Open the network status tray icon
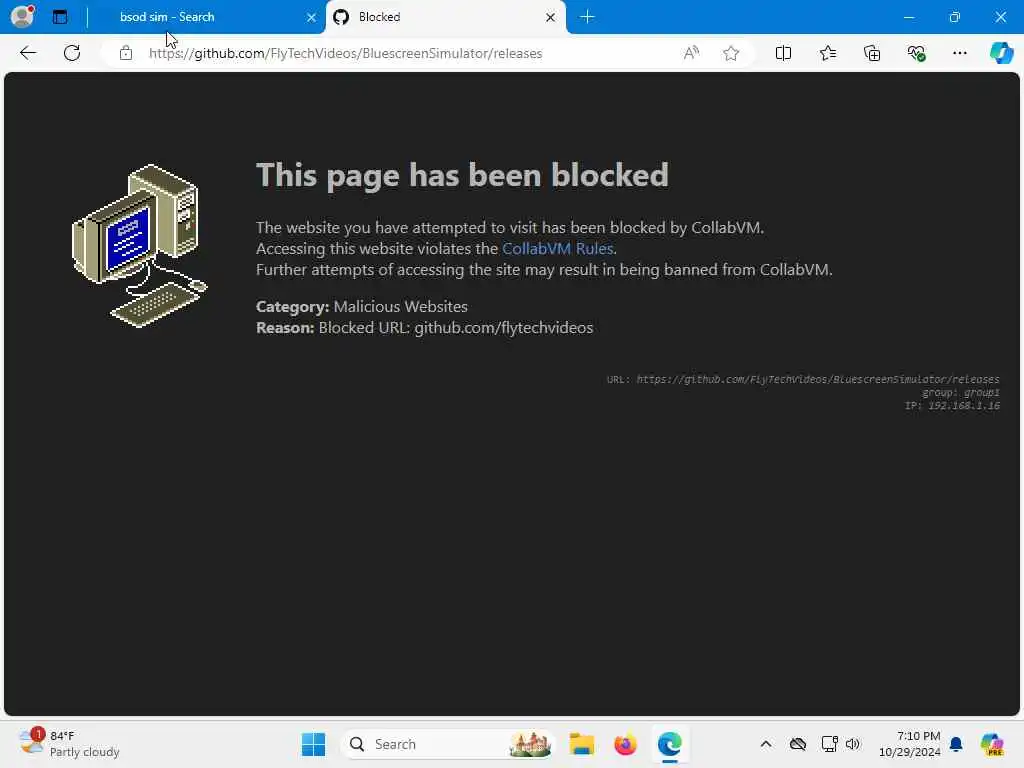Image resolution: width=1024 pixels, height=768 pixels. [829, 744]
